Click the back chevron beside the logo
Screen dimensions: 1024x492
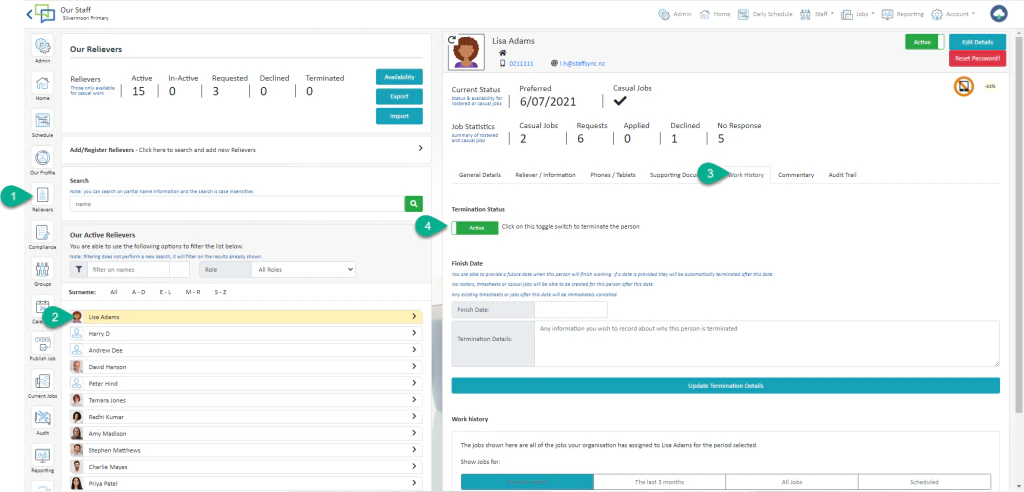click(x=29, y=14)
